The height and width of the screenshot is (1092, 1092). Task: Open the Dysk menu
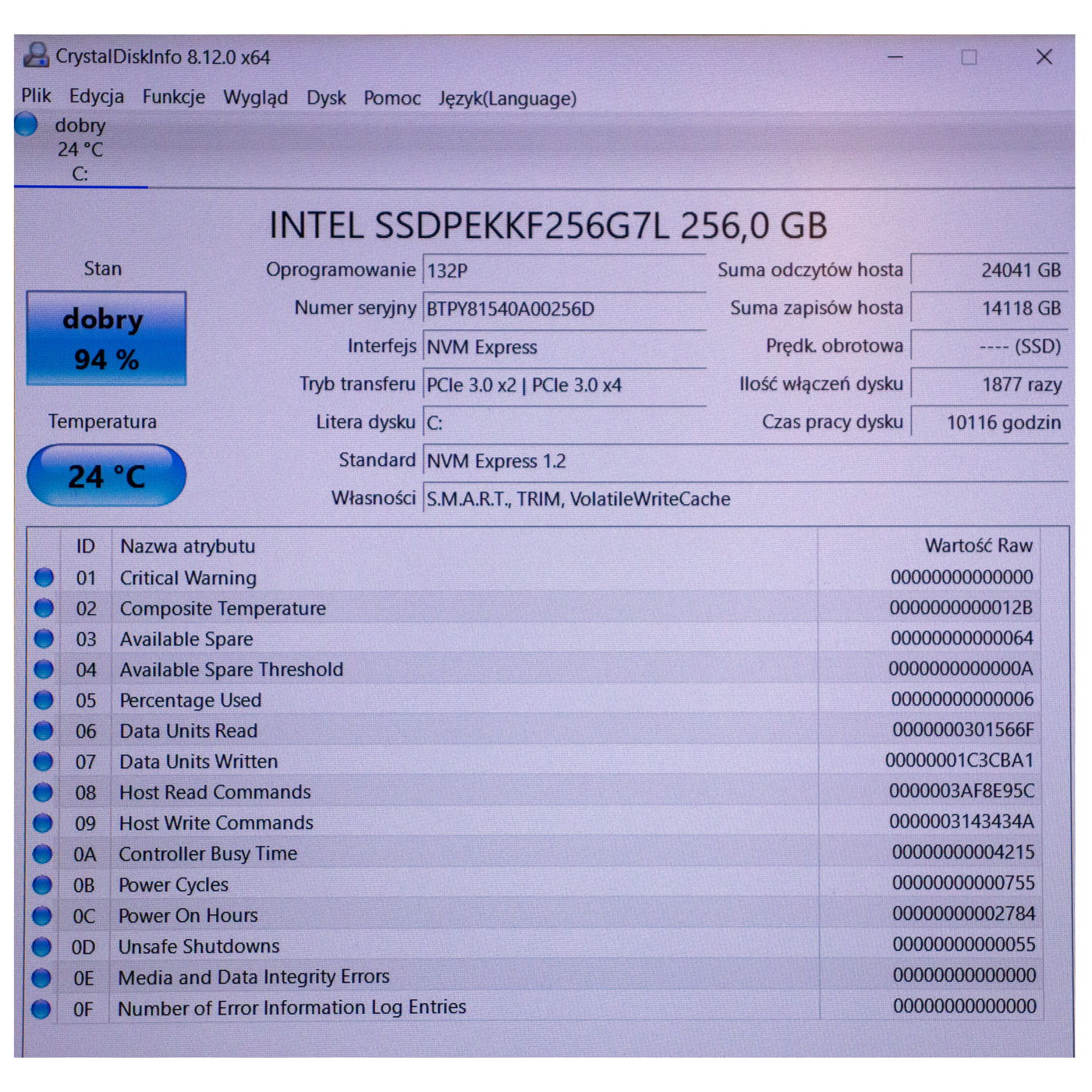[326, 97]
